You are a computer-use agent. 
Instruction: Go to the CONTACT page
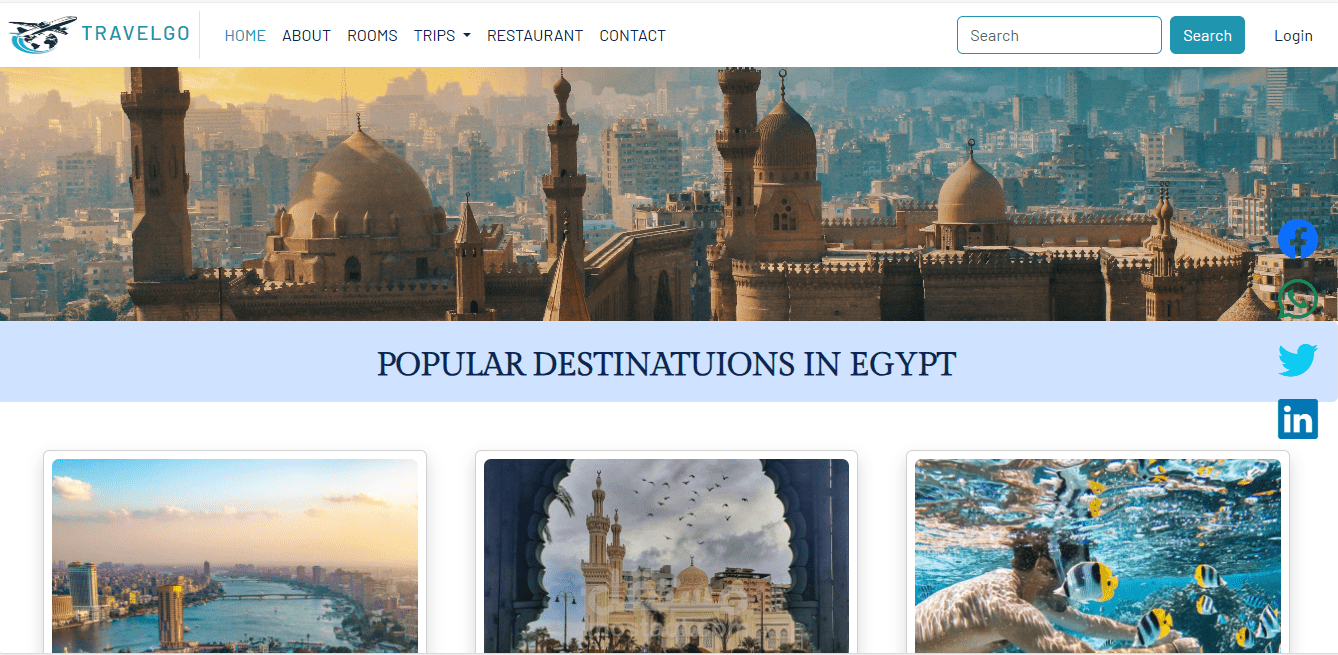point(632,35)
